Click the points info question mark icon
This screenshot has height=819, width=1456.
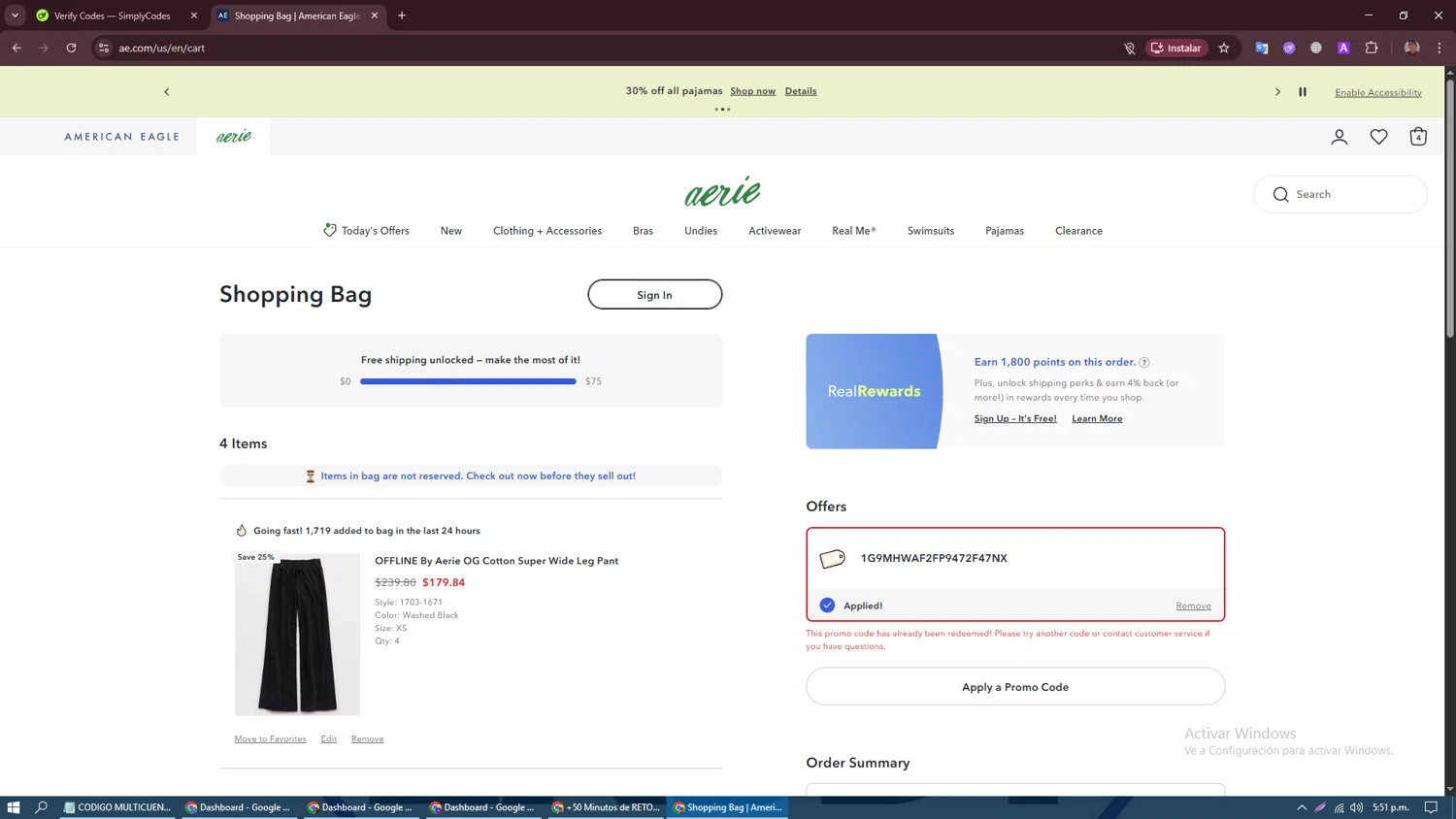pos(1144,362)
